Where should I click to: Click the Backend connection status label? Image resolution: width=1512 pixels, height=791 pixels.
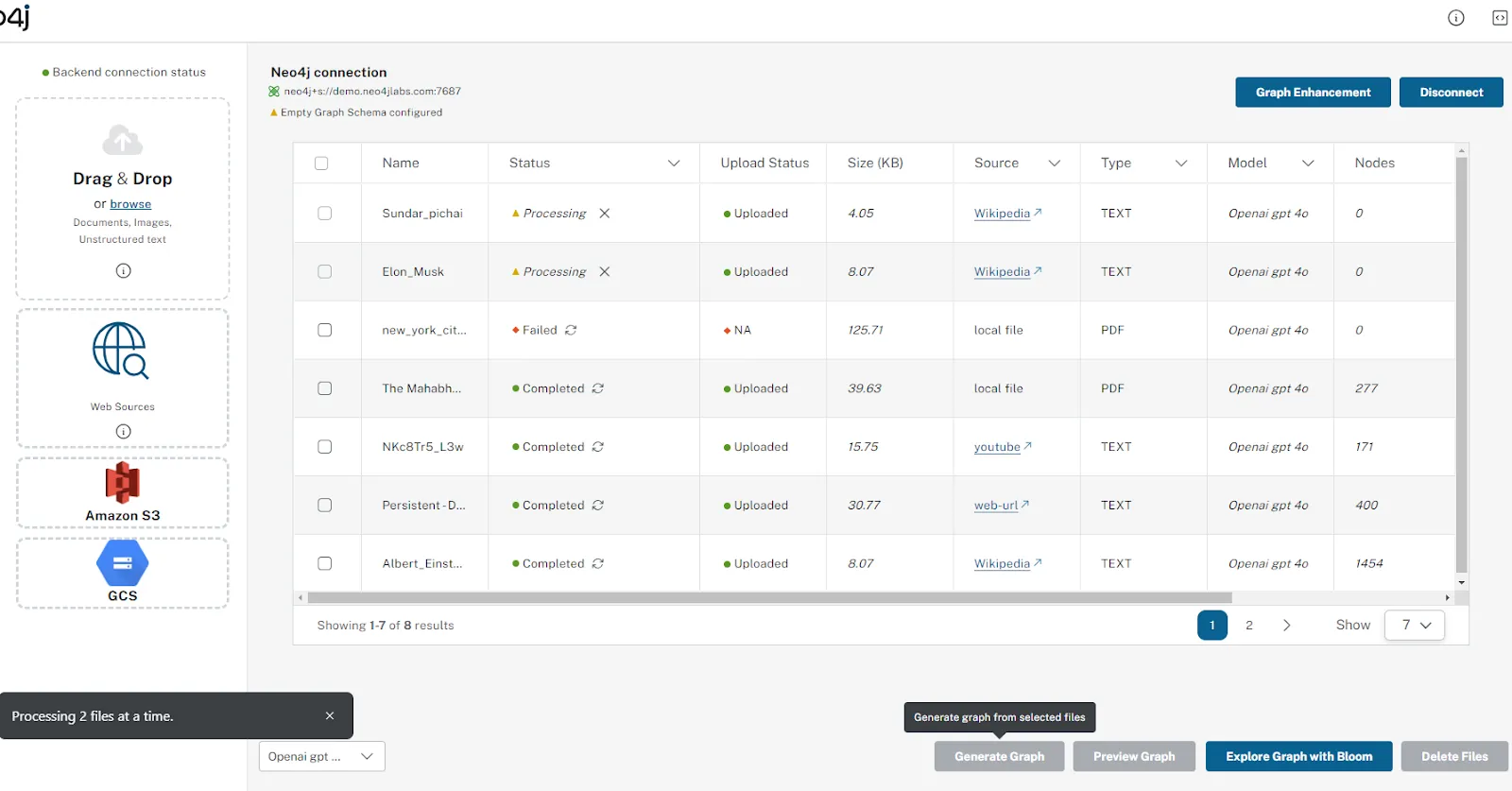coord(129,72)
